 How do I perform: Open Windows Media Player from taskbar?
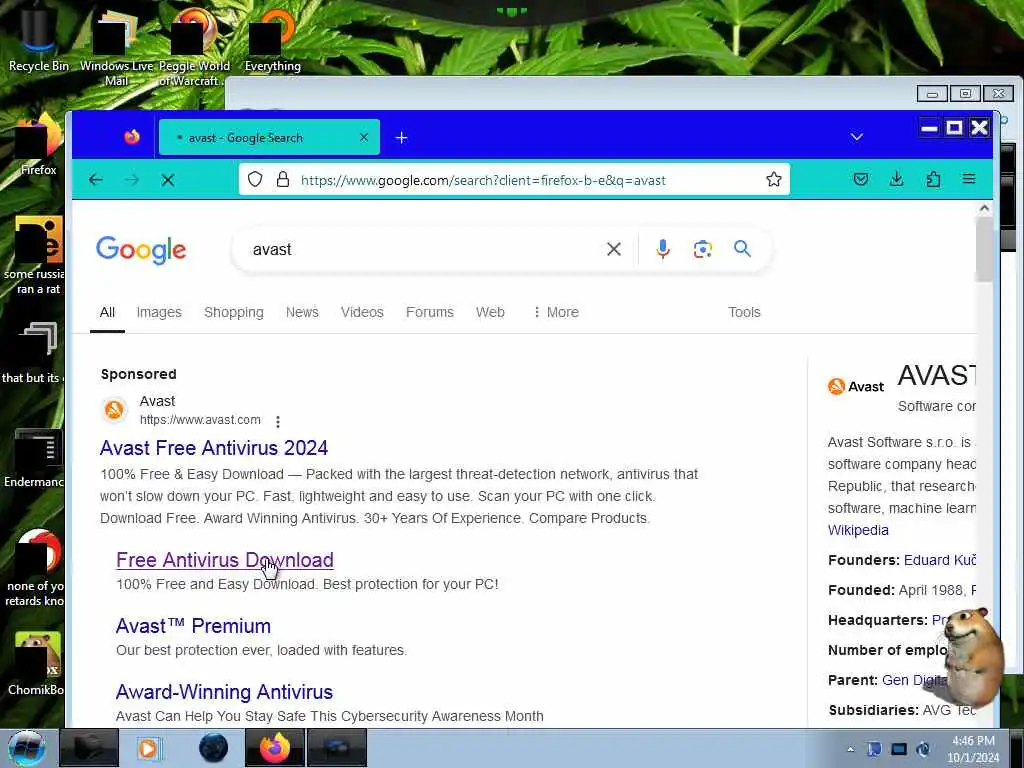coord(150,748)
